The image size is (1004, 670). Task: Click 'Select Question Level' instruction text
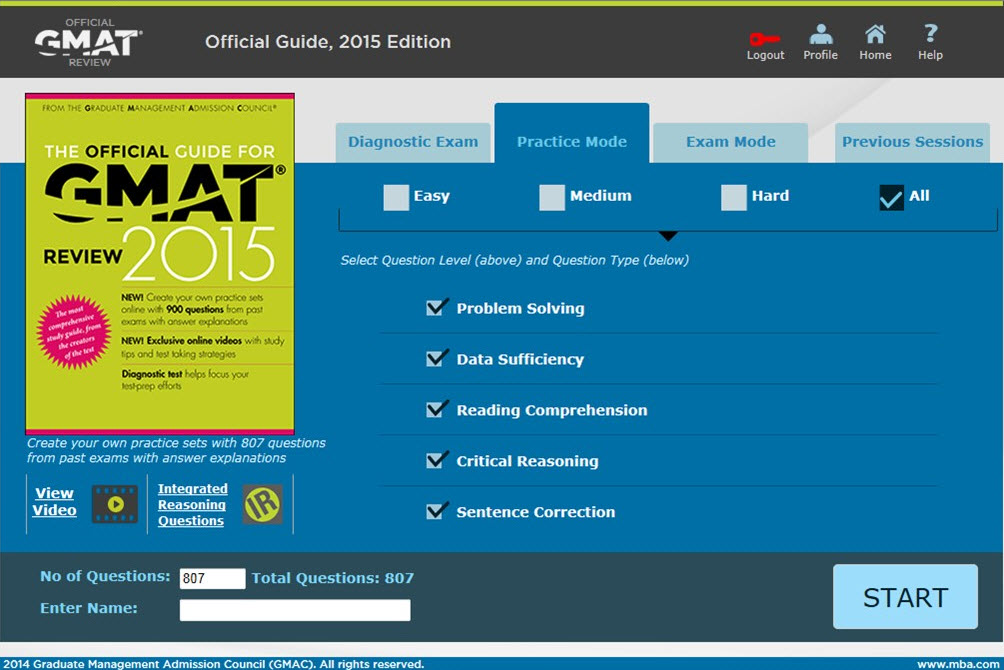pos(515,261)
